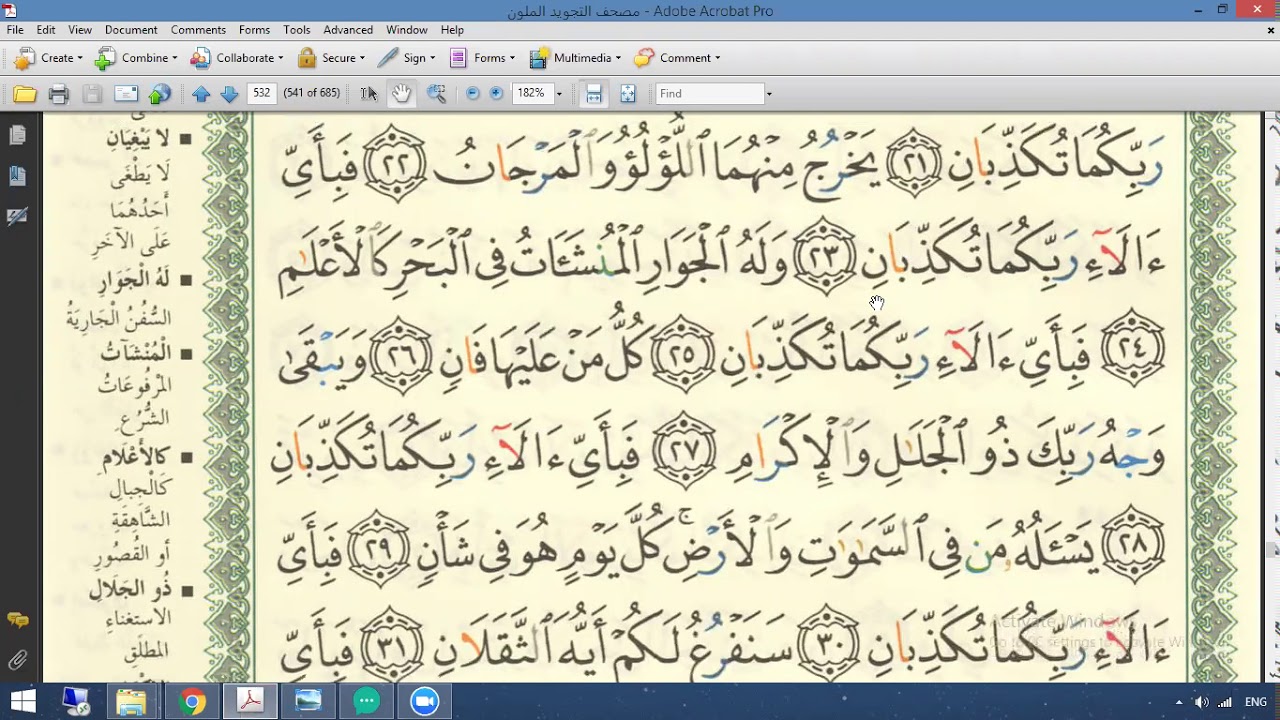The image size is (1280, 720).
Task: Click the volume speaker tray icon
Action: click(1201, 702)
